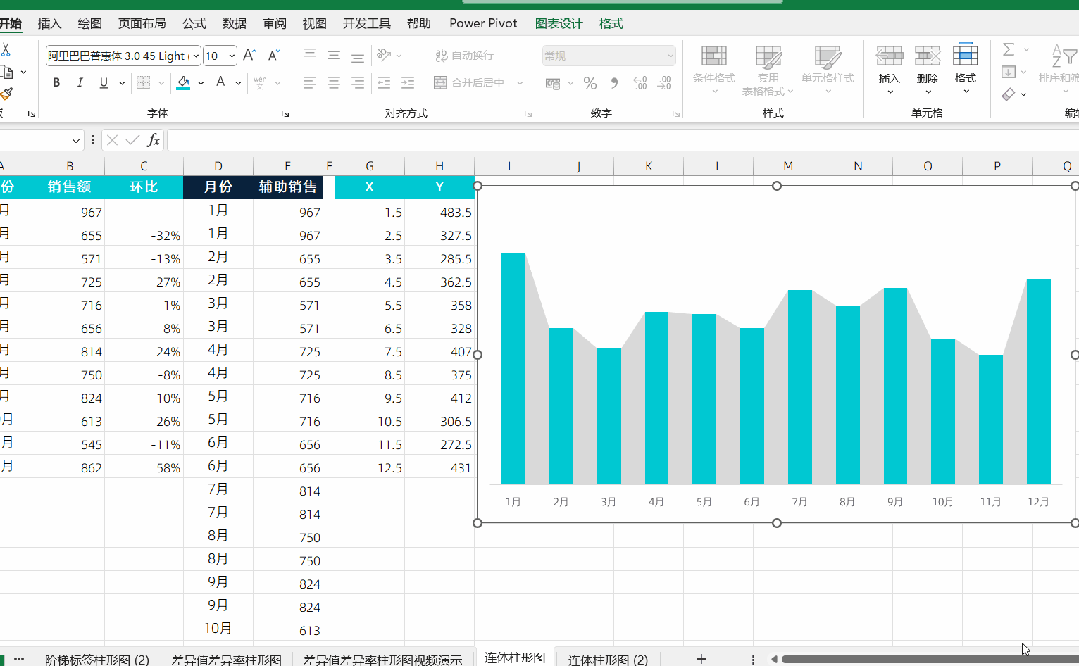Align text to middle vertically

click(334, 55)
